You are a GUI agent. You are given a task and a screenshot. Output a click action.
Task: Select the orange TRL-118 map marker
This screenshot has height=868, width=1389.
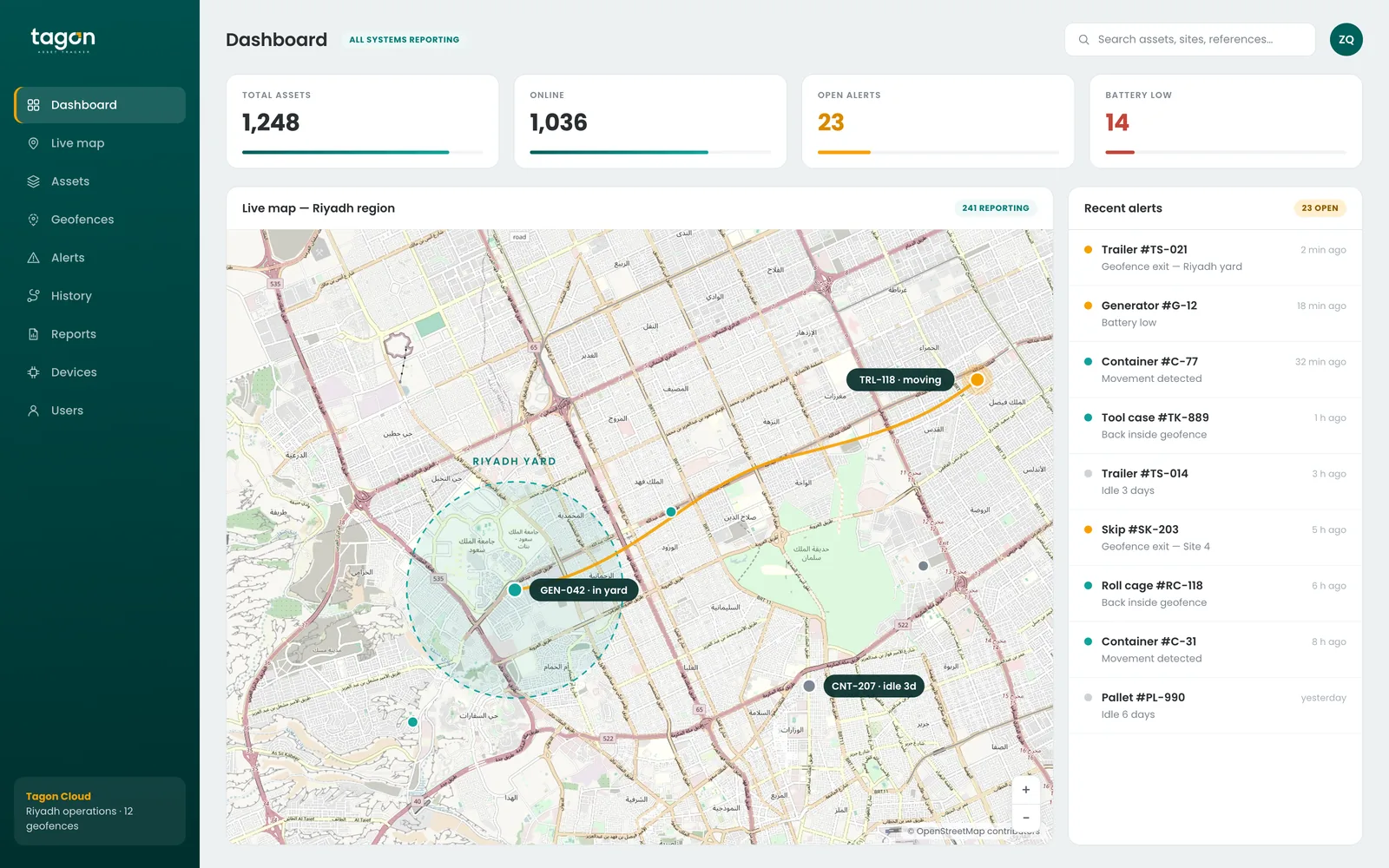977,379
